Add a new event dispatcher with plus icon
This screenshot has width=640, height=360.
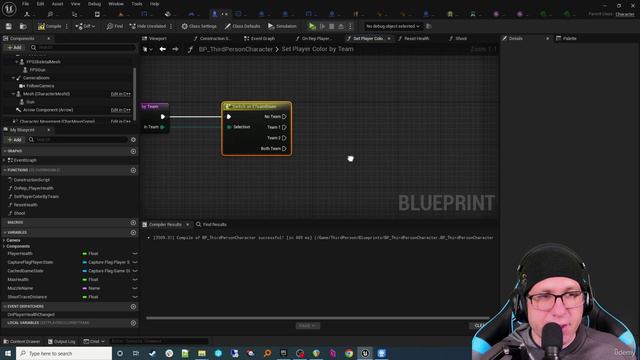click(x=133, y=307)
